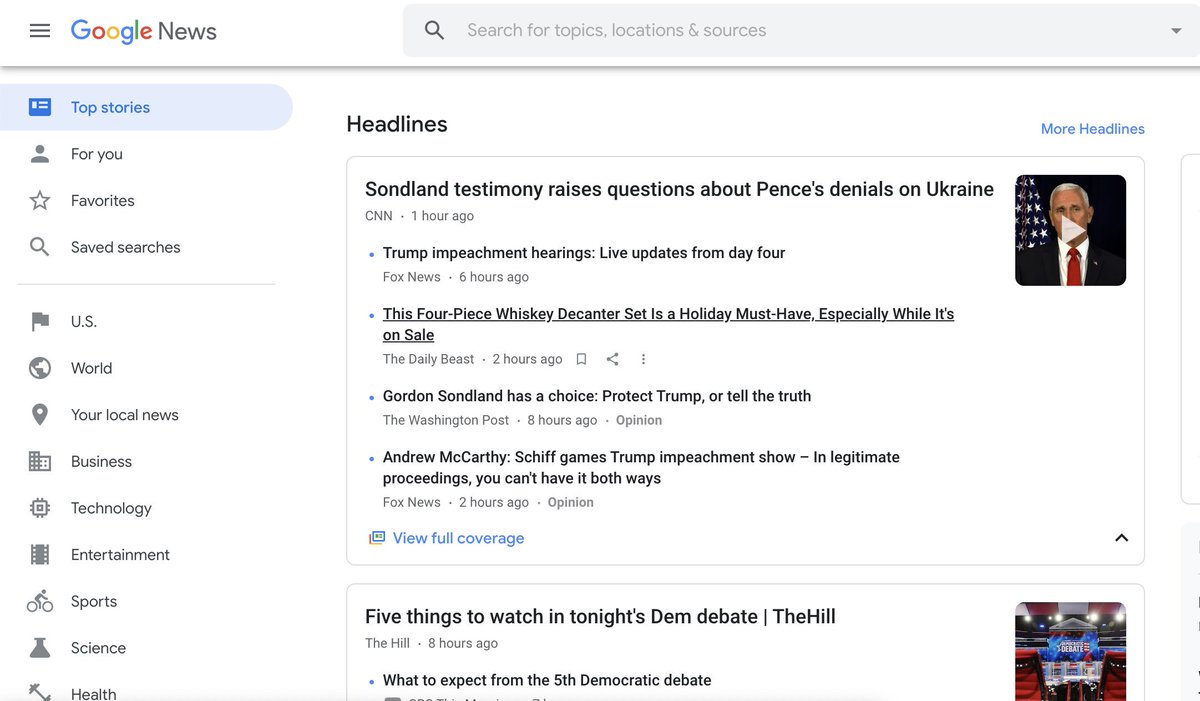Click The Hill source label
1200x701 pixels.
pos(387,643)
